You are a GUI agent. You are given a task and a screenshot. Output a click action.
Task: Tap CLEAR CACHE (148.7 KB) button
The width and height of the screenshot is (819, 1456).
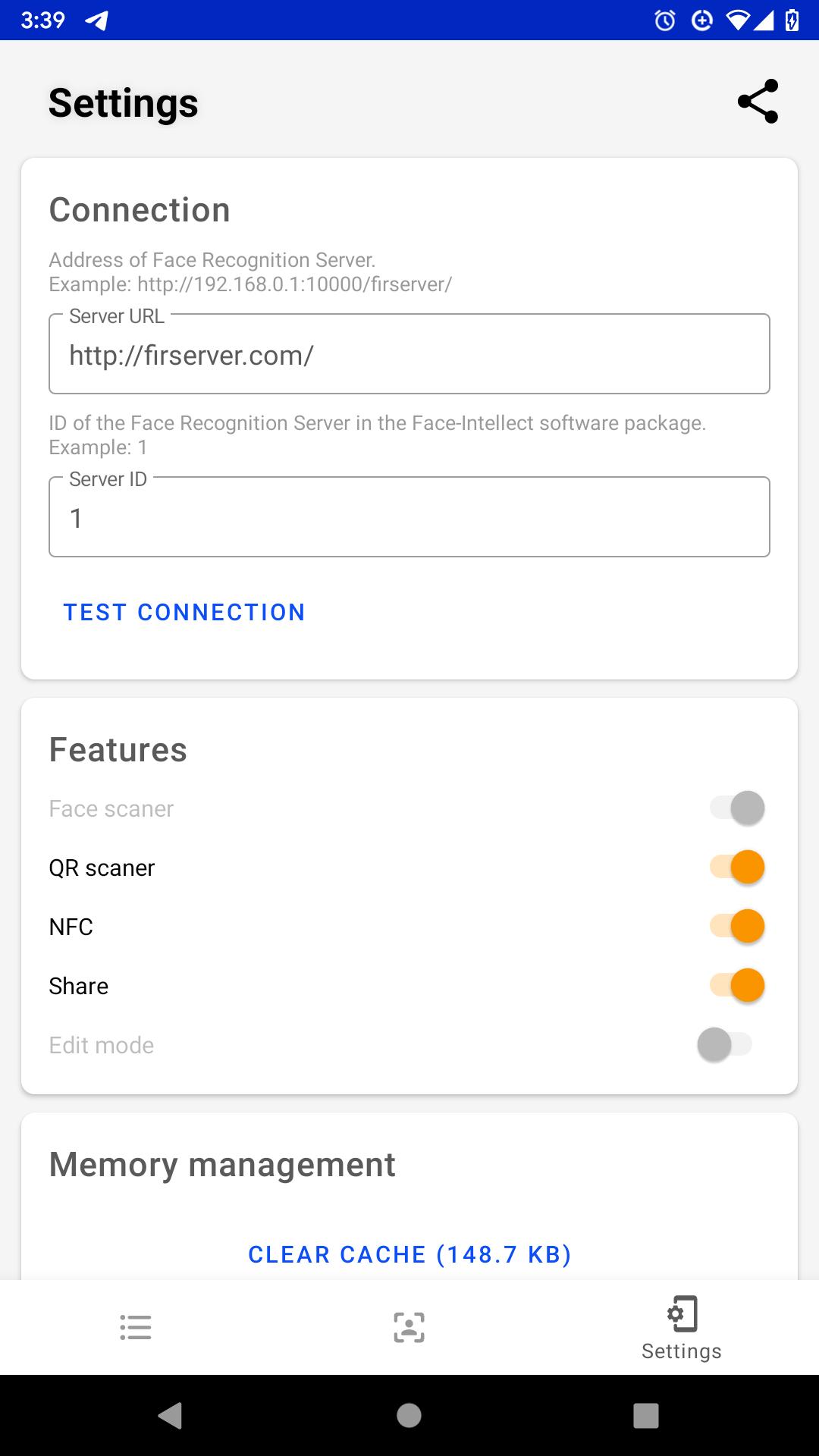click(409, 1254)
